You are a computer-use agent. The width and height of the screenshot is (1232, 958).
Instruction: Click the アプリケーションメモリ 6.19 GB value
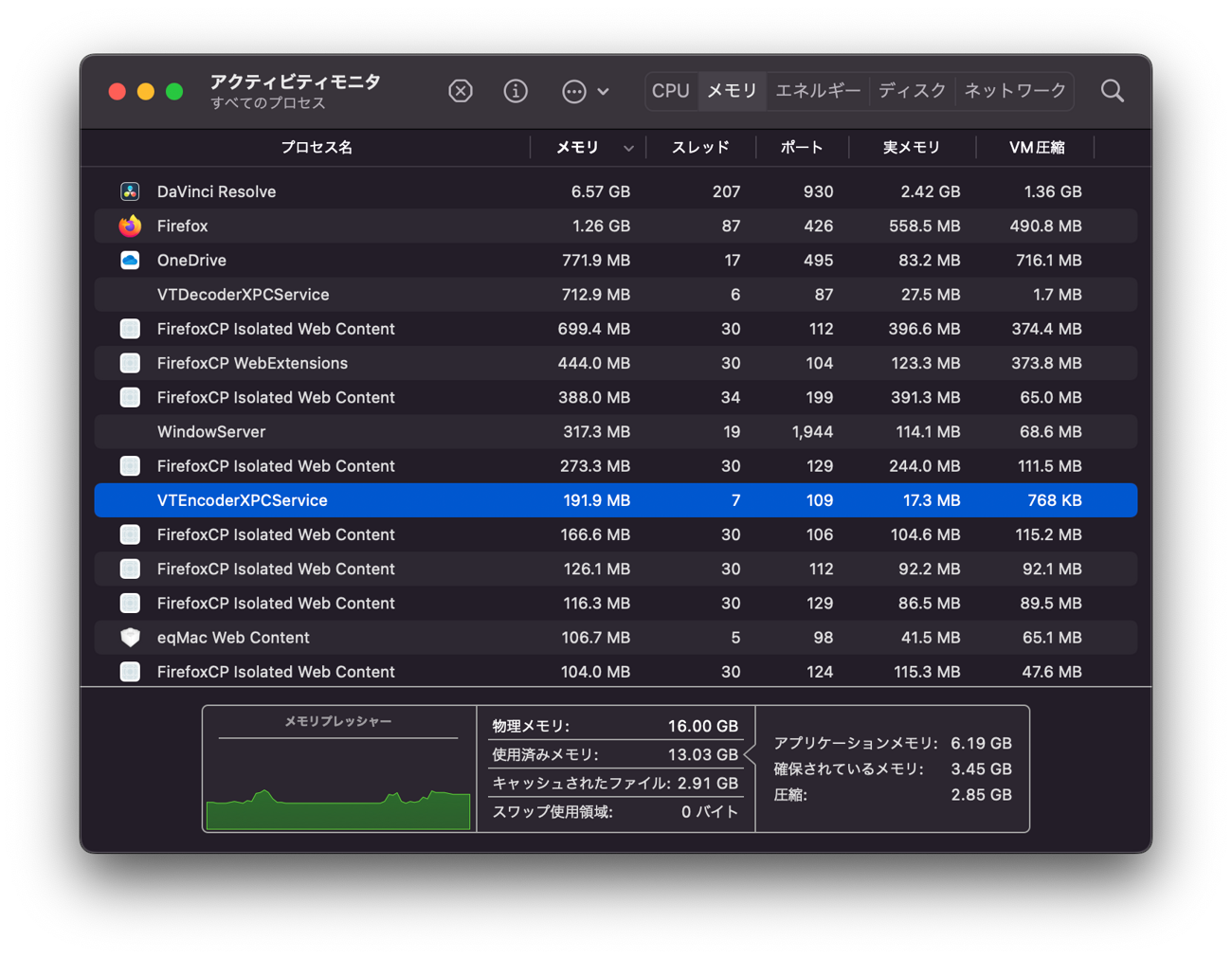981,744
